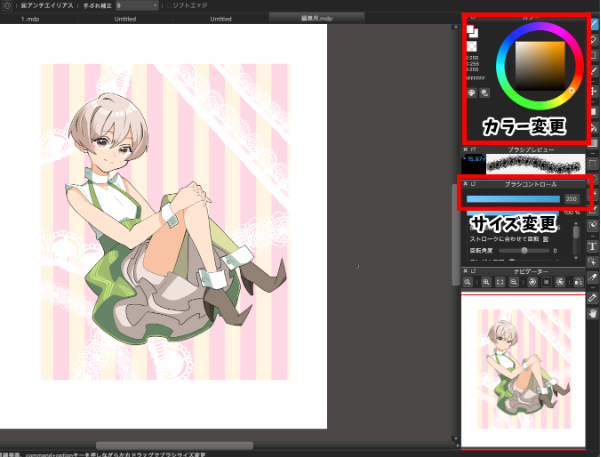Click the second icon beside the palette button
Image resolution: width=601 pixels, height=457 pixels.
[x=484, y=93]
